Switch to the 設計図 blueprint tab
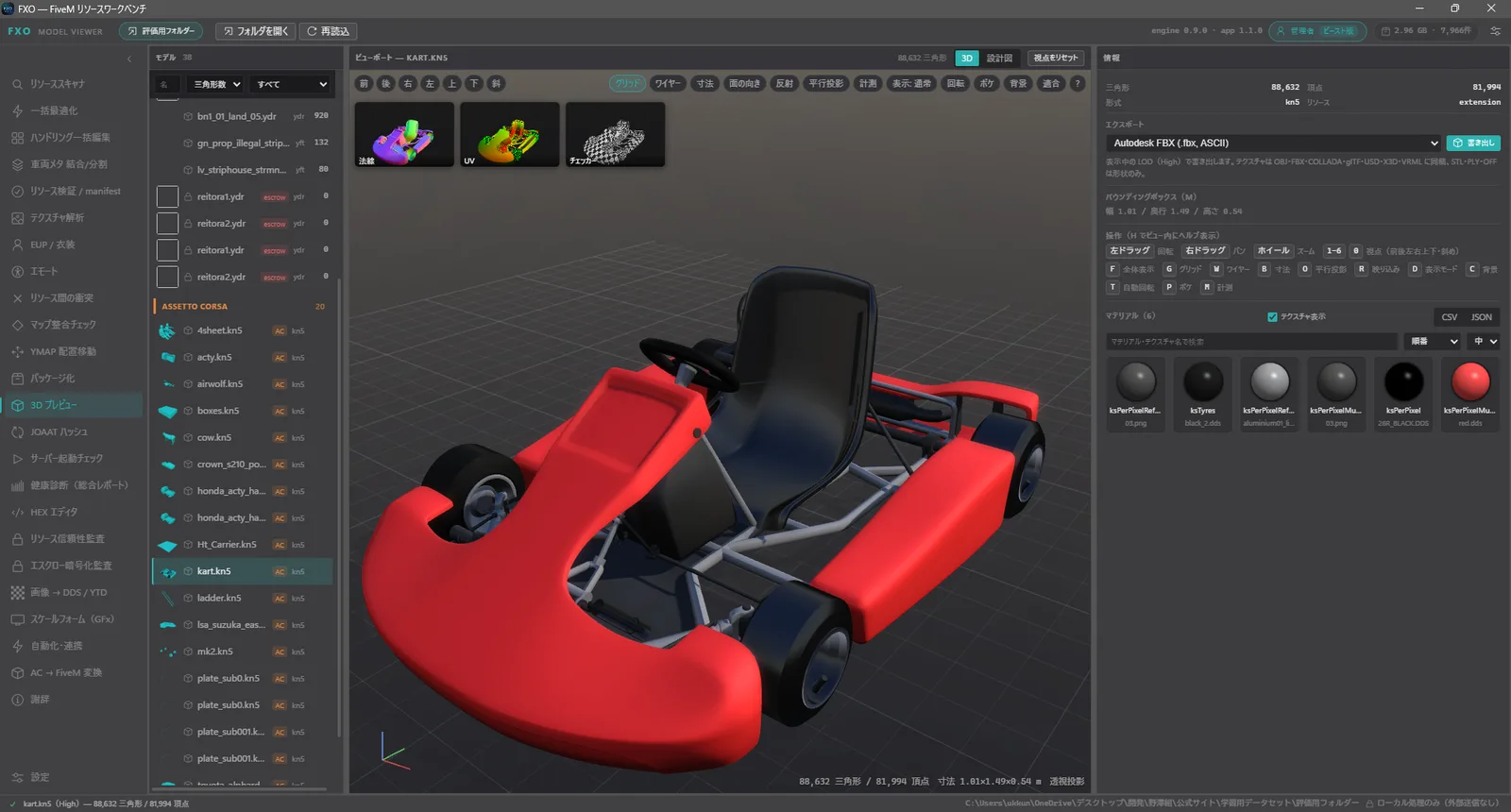 pyautogui.click(x=999, y=59)
